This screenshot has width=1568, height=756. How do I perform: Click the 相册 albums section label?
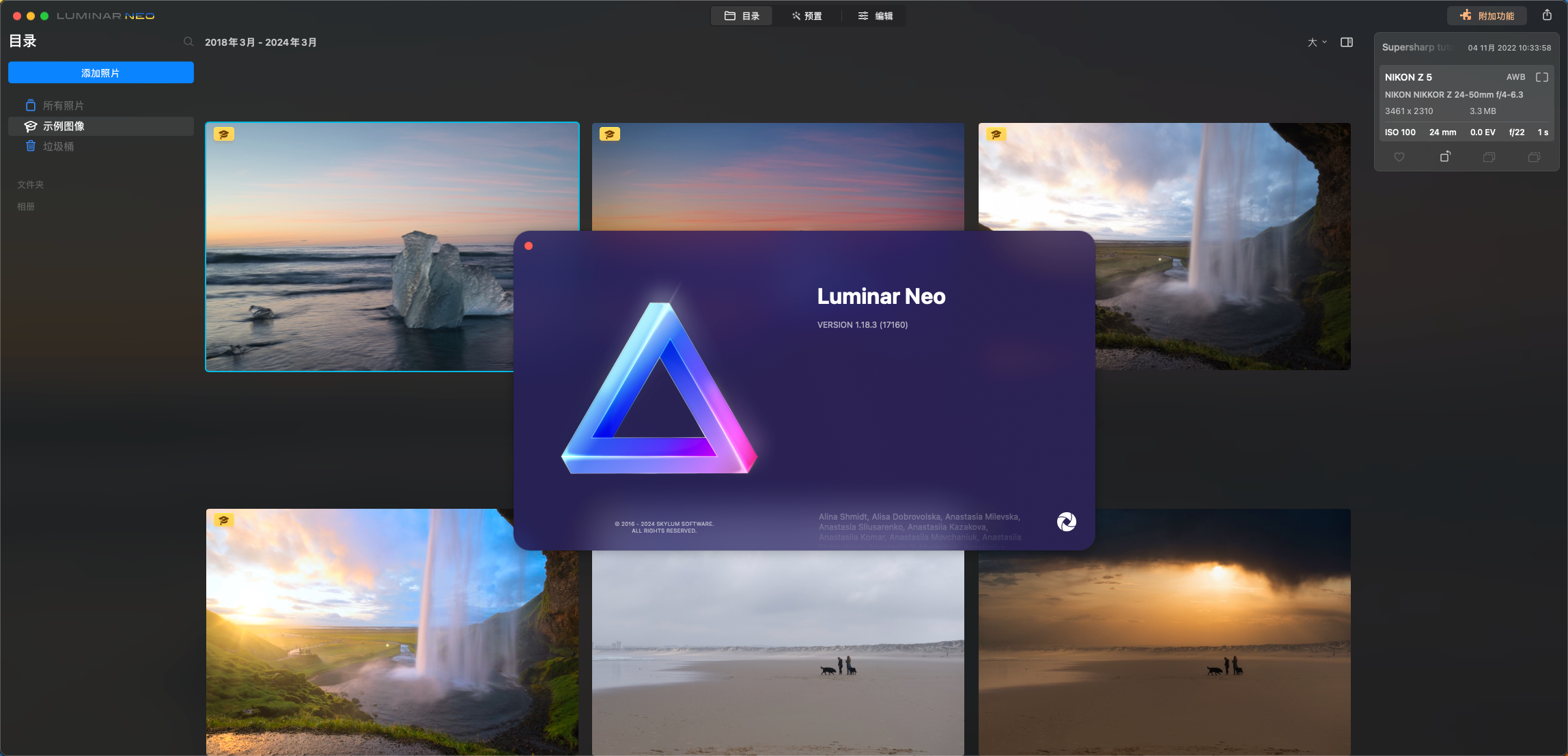pyautogui.click(x=26, y=206)
